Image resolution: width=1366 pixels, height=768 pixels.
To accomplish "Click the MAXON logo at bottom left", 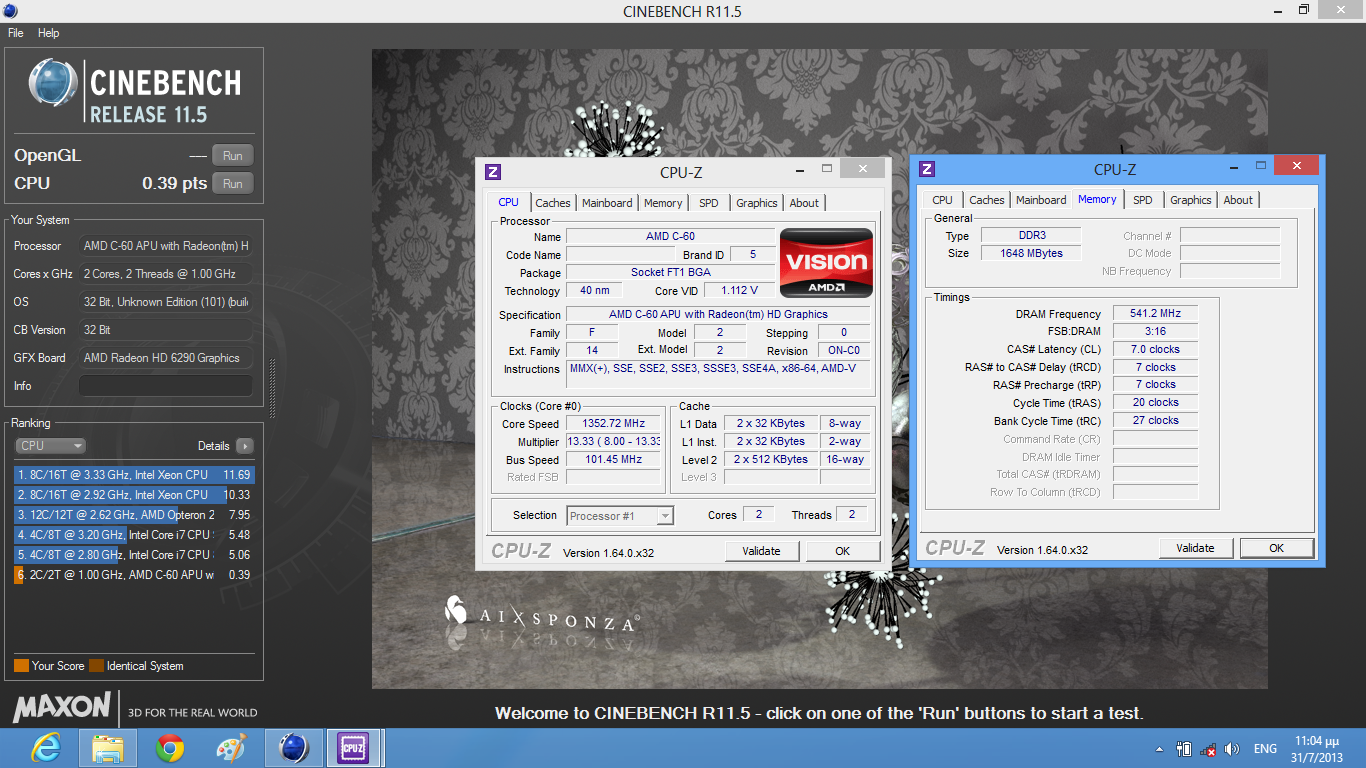I will [62, 708].
